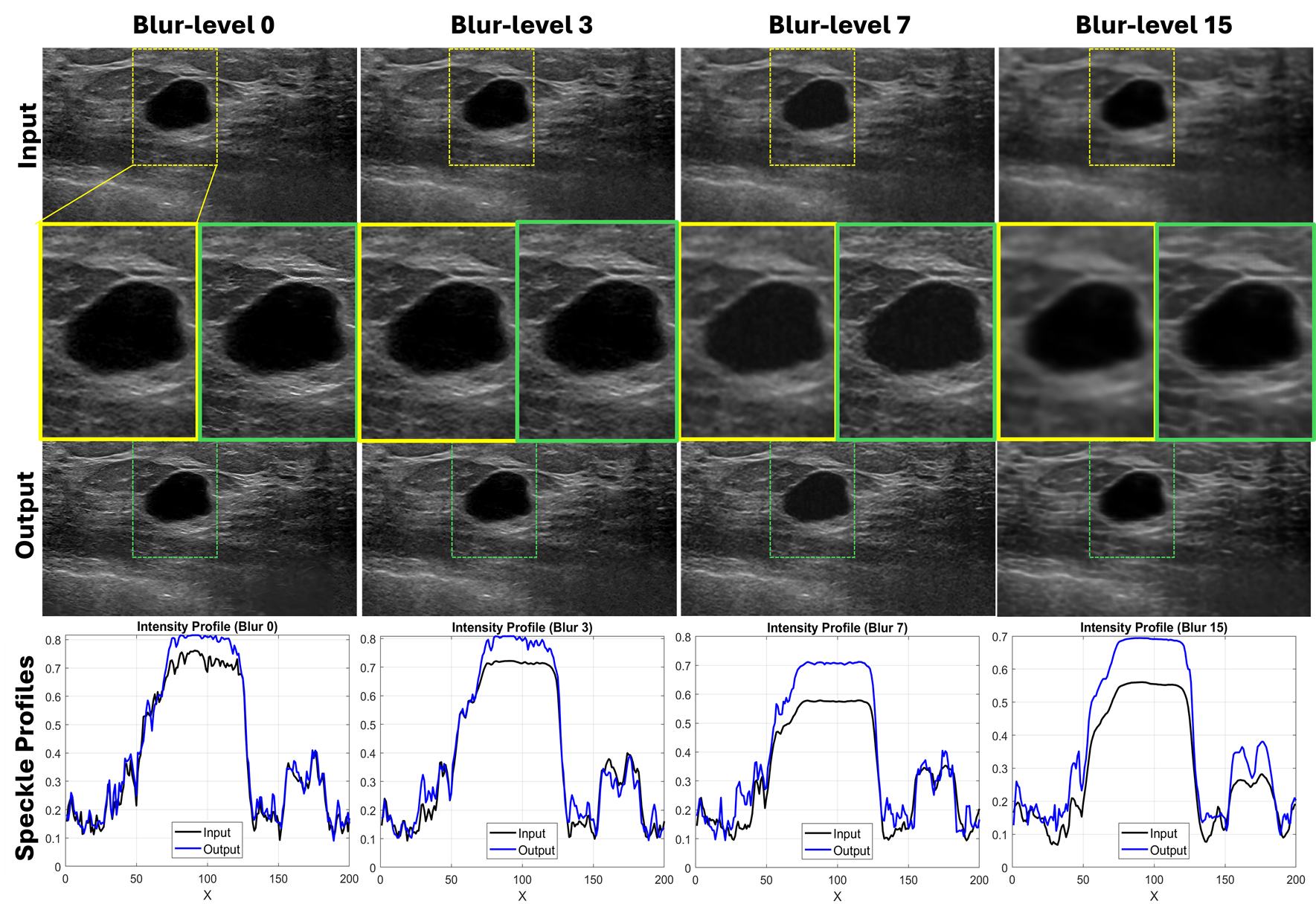Click the vertical "Speckle Profiles" row label

25,758
